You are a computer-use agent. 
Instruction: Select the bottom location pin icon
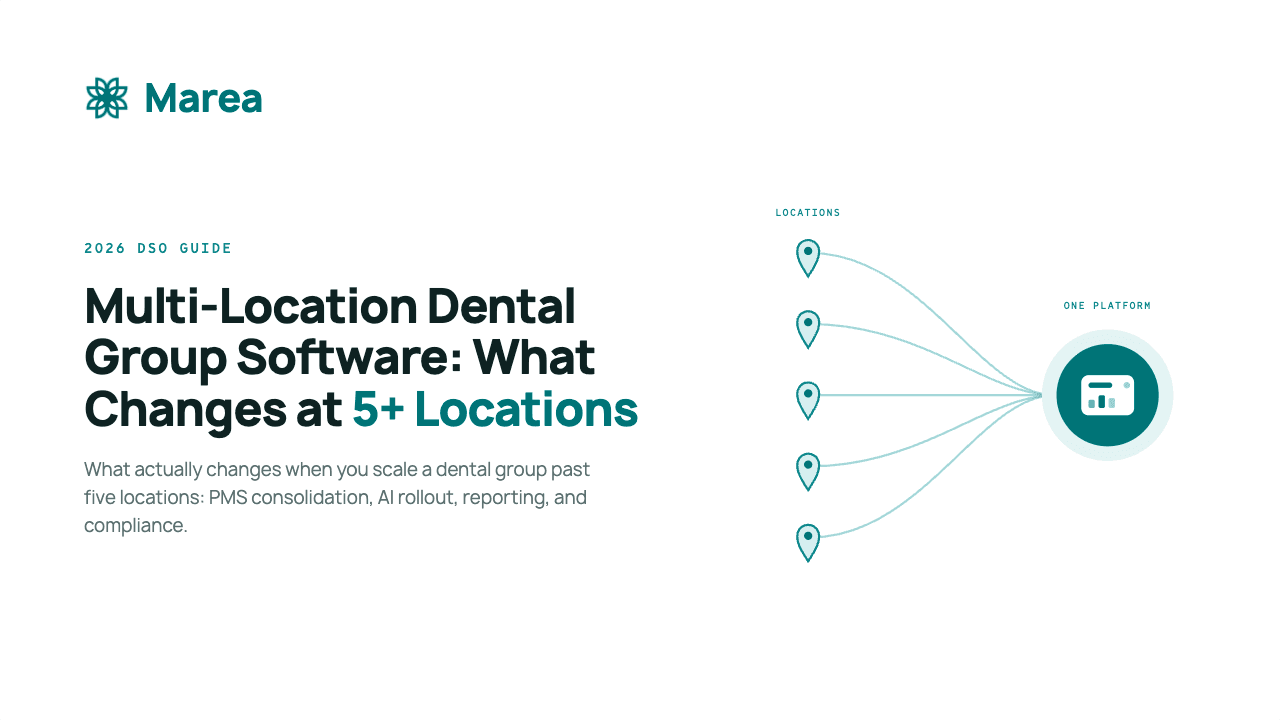tap(808, 542)
